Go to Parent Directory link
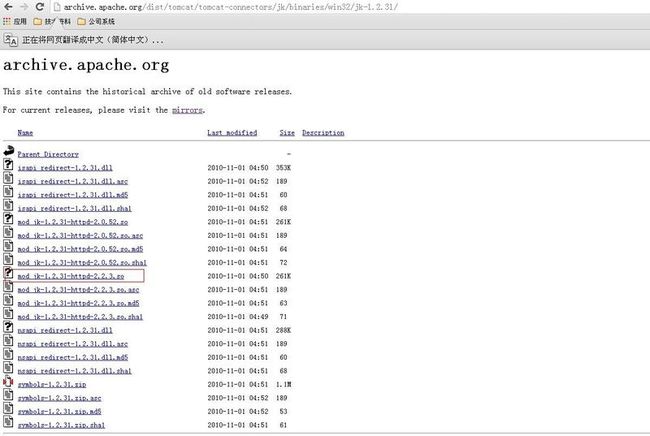Screen dimensions: 650x436 48,154
